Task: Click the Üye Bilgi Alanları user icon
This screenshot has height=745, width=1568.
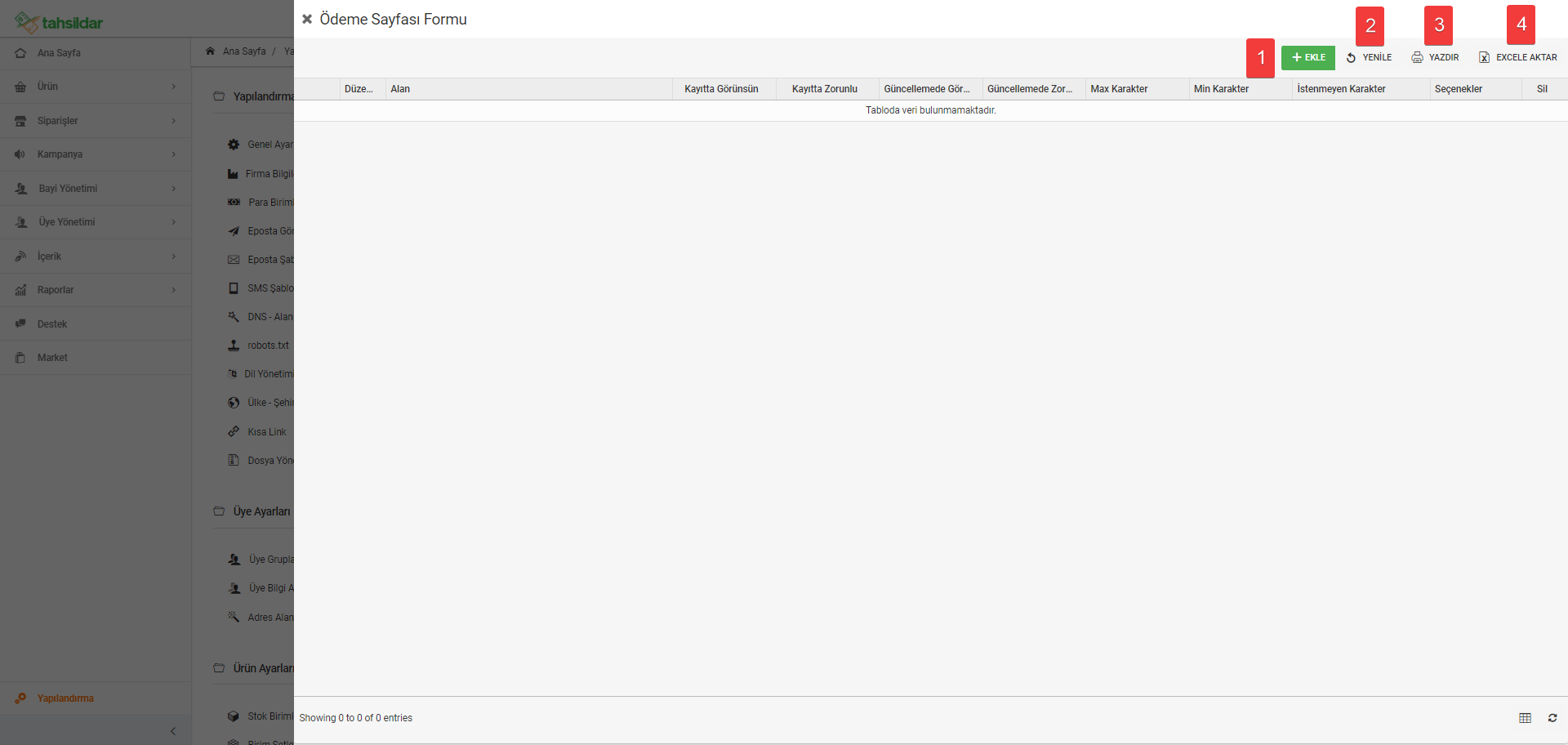Action: coord(234,588)
